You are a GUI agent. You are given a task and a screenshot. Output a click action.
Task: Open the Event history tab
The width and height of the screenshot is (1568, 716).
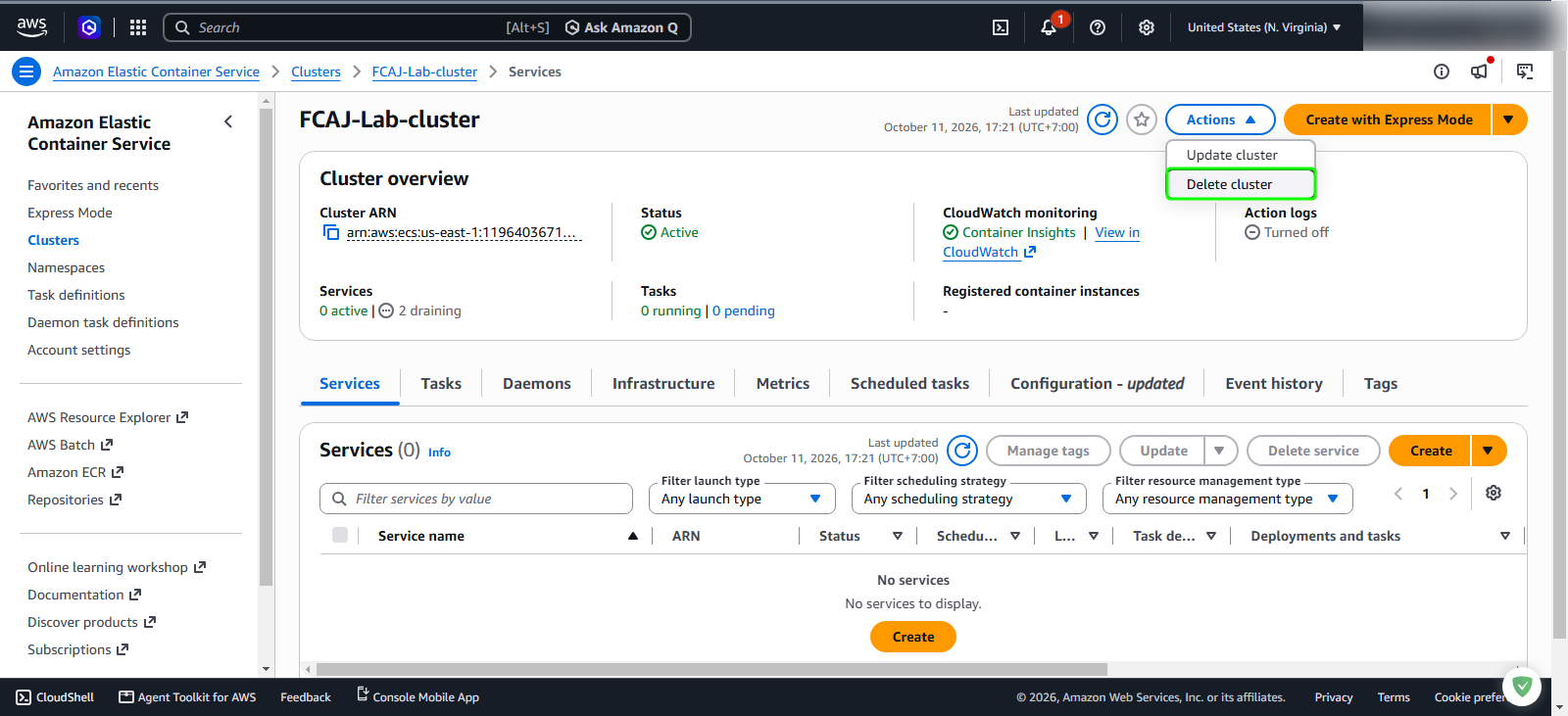point(1274,384)
